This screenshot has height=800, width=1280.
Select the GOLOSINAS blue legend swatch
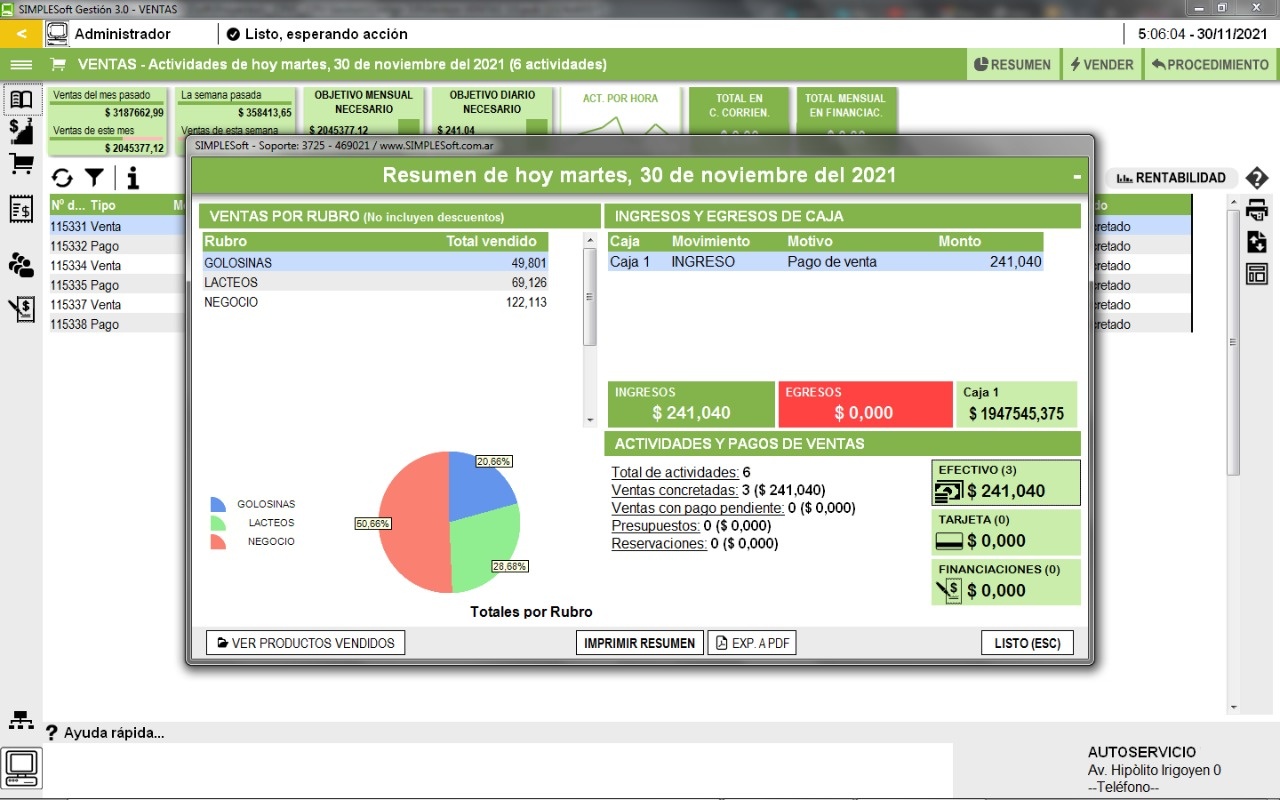[218, 504]
